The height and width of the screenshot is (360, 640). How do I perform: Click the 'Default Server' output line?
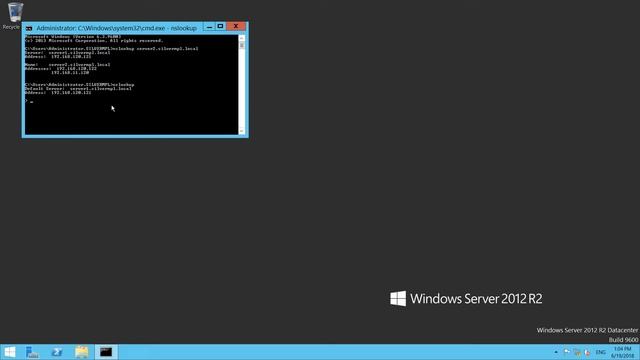click(x=78, y=89)
